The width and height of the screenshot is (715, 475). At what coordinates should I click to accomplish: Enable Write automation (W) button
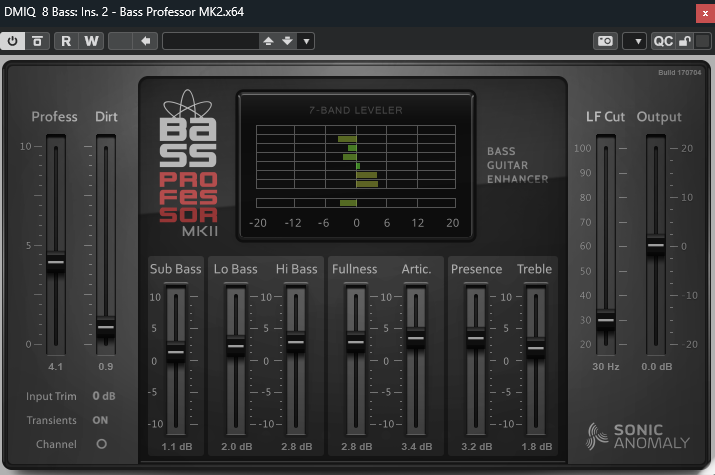point(91,41)
